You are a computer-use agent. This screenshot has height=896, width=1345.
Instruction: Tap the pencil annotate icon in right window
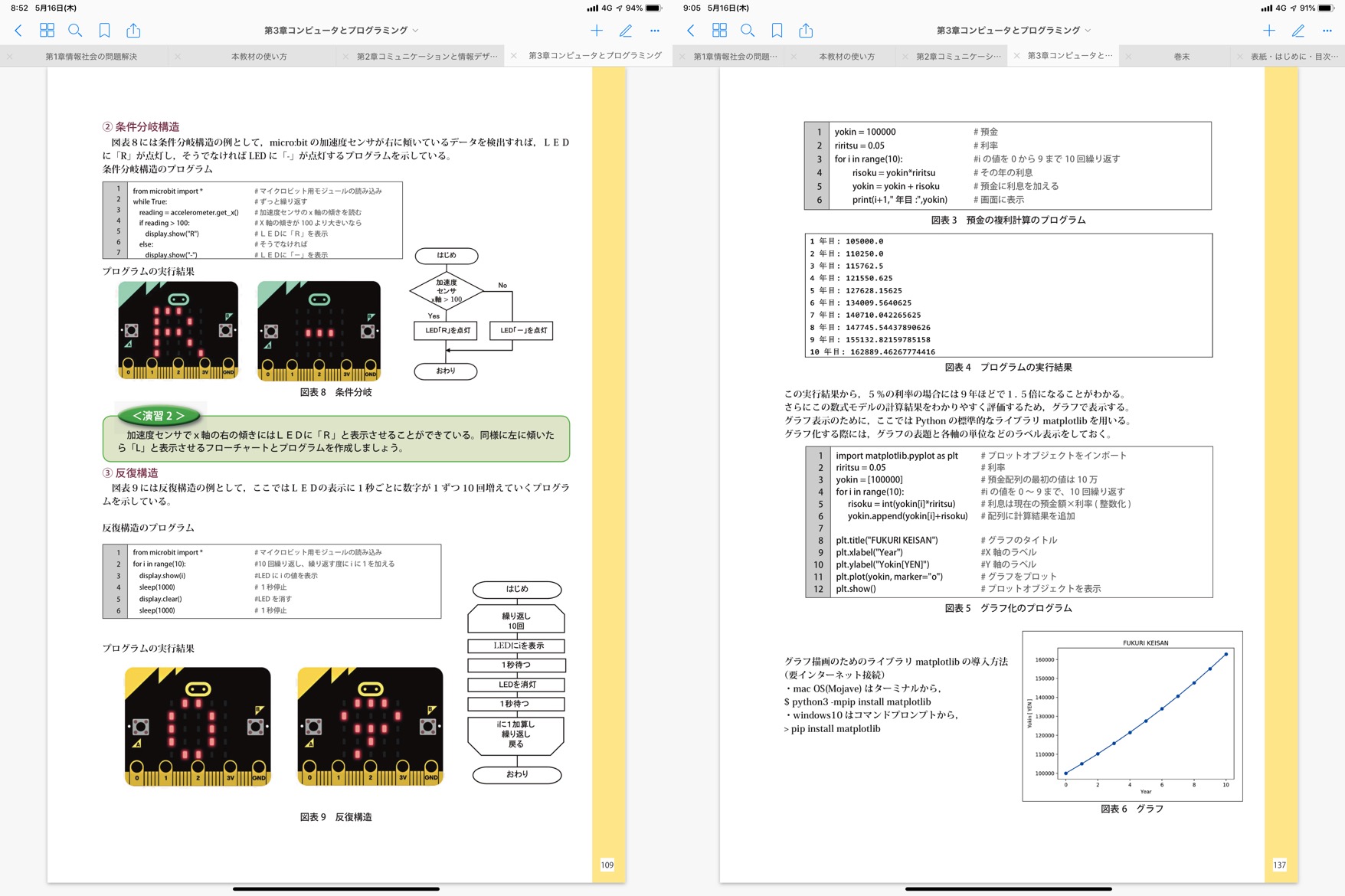coord(1298,31)
